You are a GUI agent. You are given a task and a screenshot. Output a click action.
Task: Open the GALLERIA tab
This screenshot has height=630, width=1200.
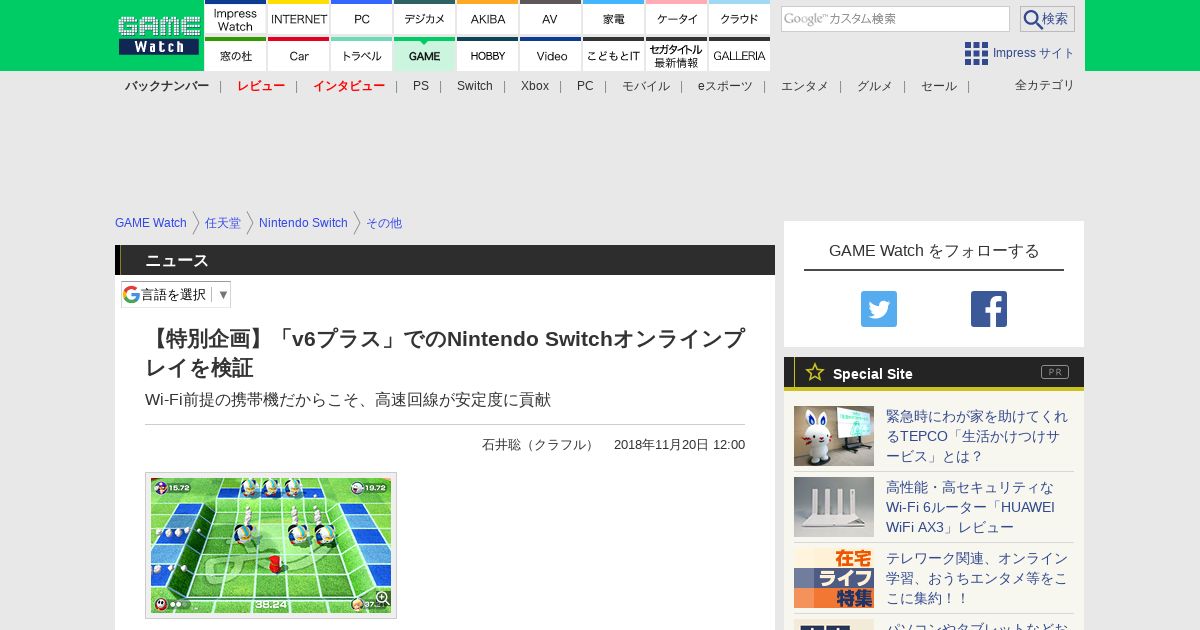coord(739,54)
